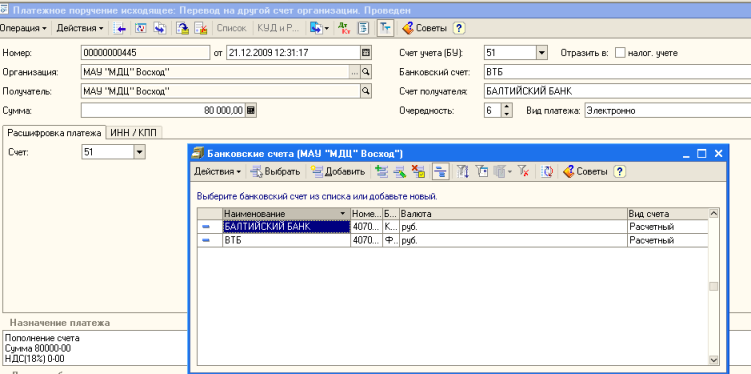Switch to the Расшифровка платежа tab

55,133
